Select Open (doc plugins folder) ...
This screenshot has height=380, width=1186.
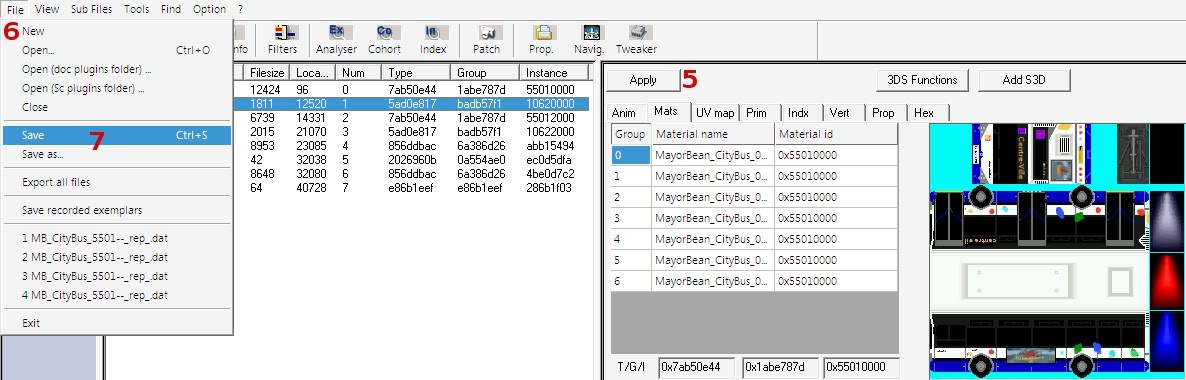point(117,70)
